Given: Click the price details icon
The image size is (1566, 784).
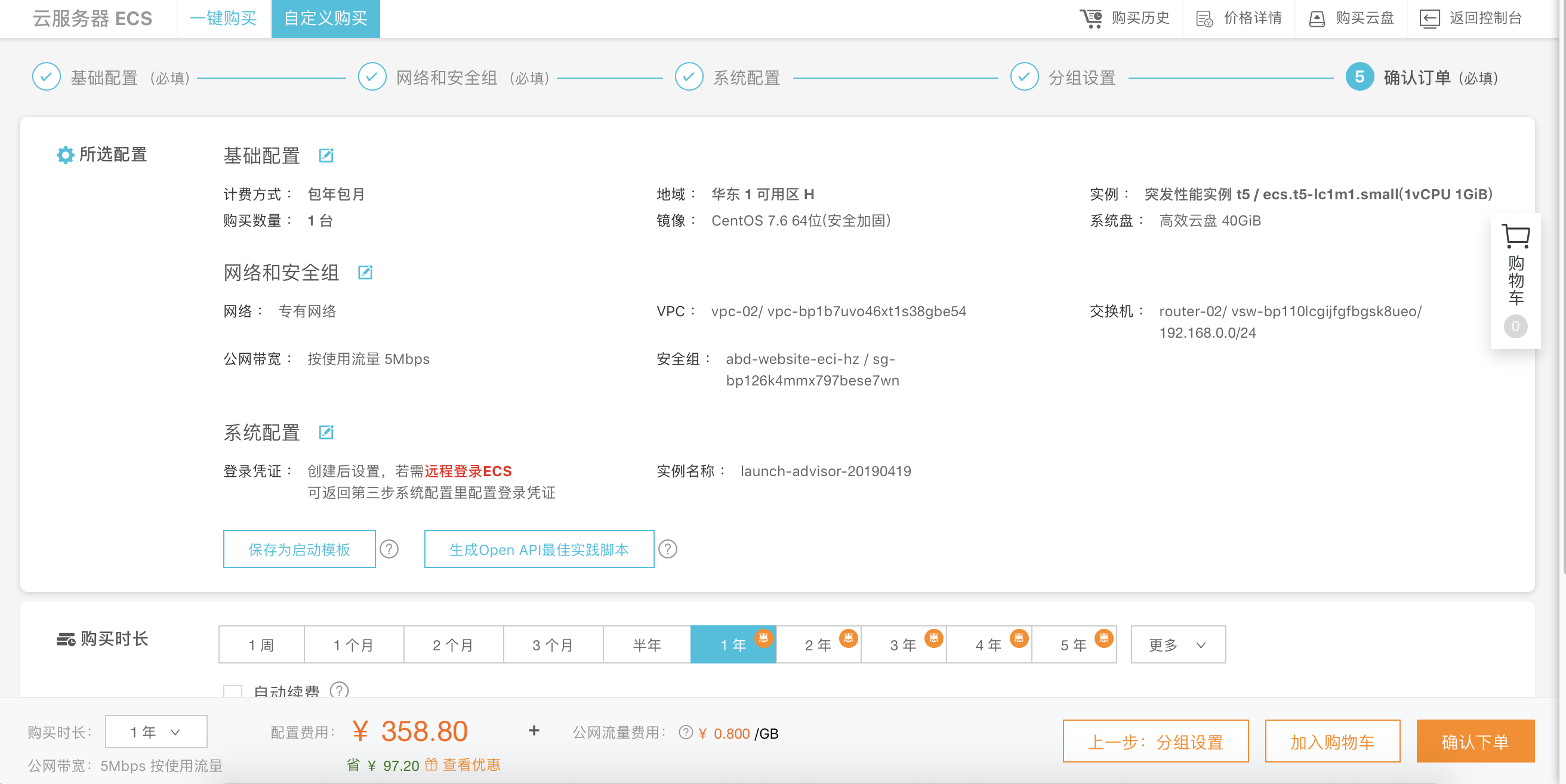Looking at the screenshot, I should tap(1204, 19).
